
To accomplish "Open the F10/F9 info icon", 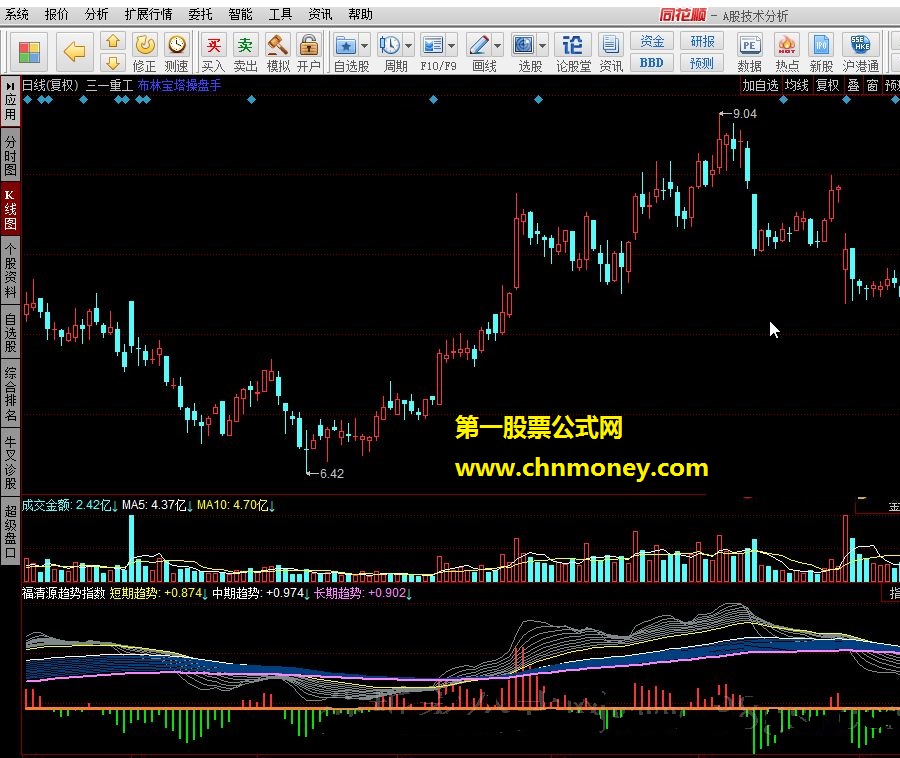I will [x=432, y=45].
